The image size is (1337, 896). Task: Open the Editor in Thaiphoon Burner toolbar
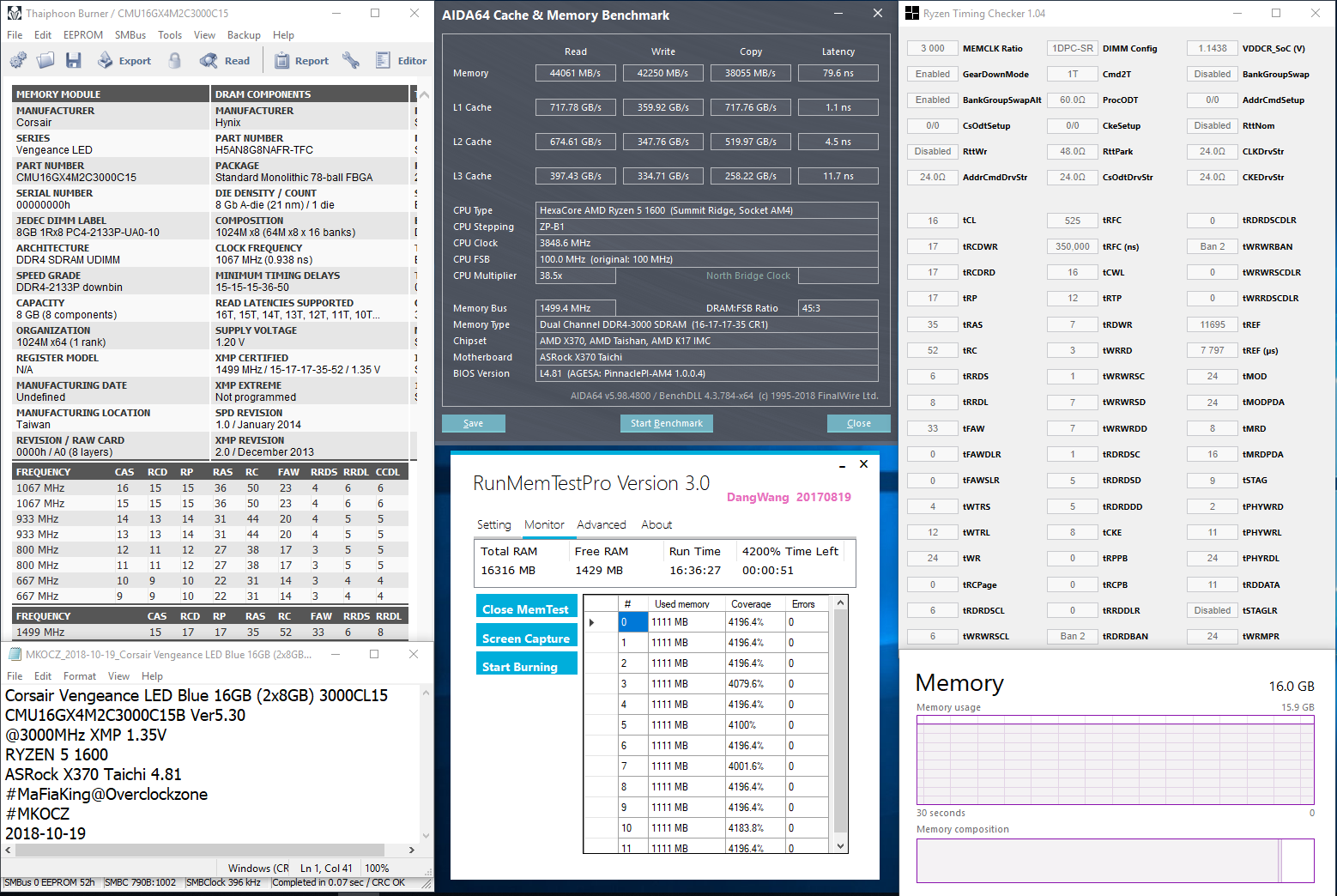pyautogui.click(x=401, y=60)
